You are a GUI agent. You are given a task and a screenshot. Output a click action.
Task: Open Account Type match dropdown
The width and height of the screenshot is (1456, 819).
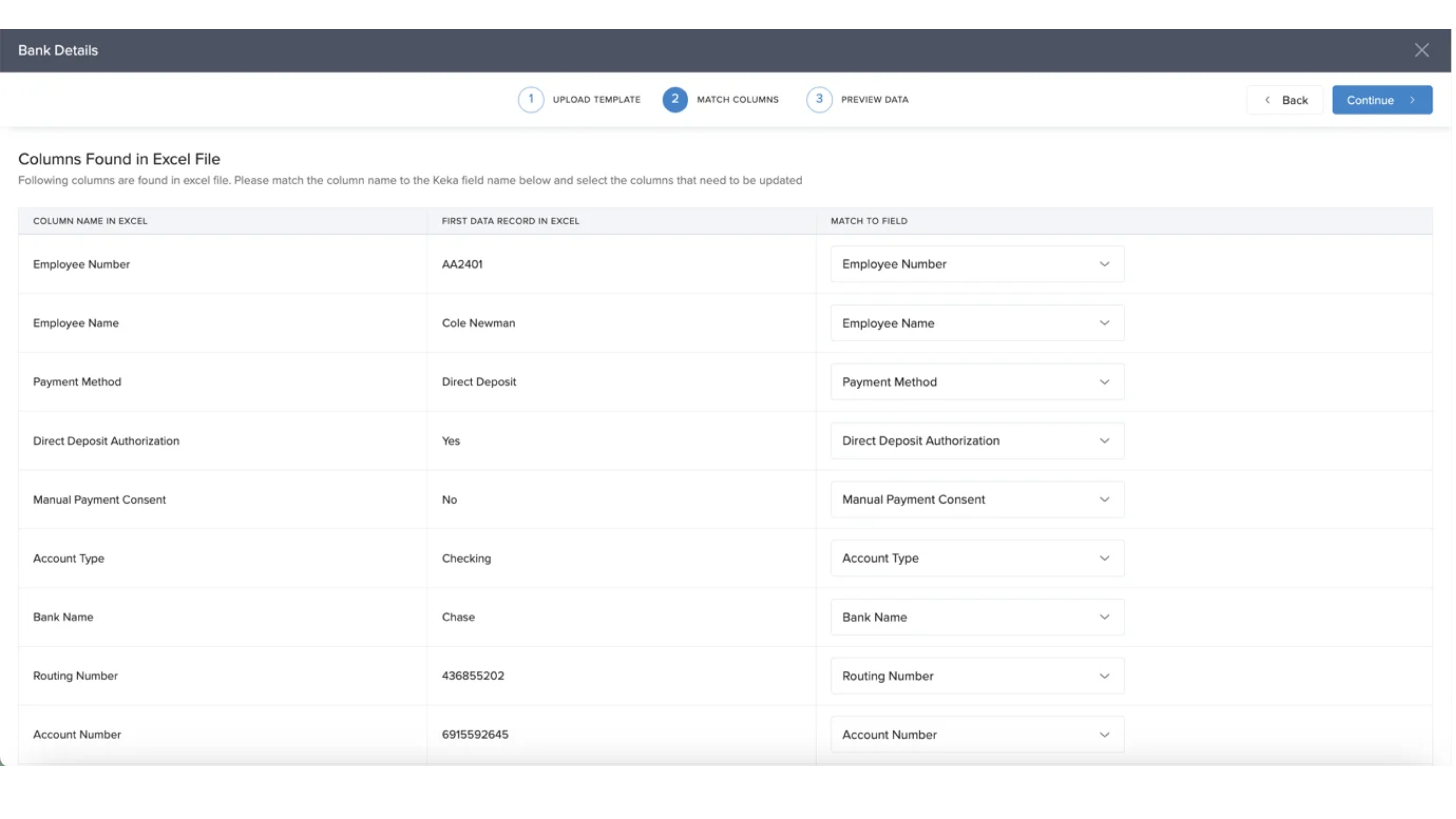pos(977,558)
